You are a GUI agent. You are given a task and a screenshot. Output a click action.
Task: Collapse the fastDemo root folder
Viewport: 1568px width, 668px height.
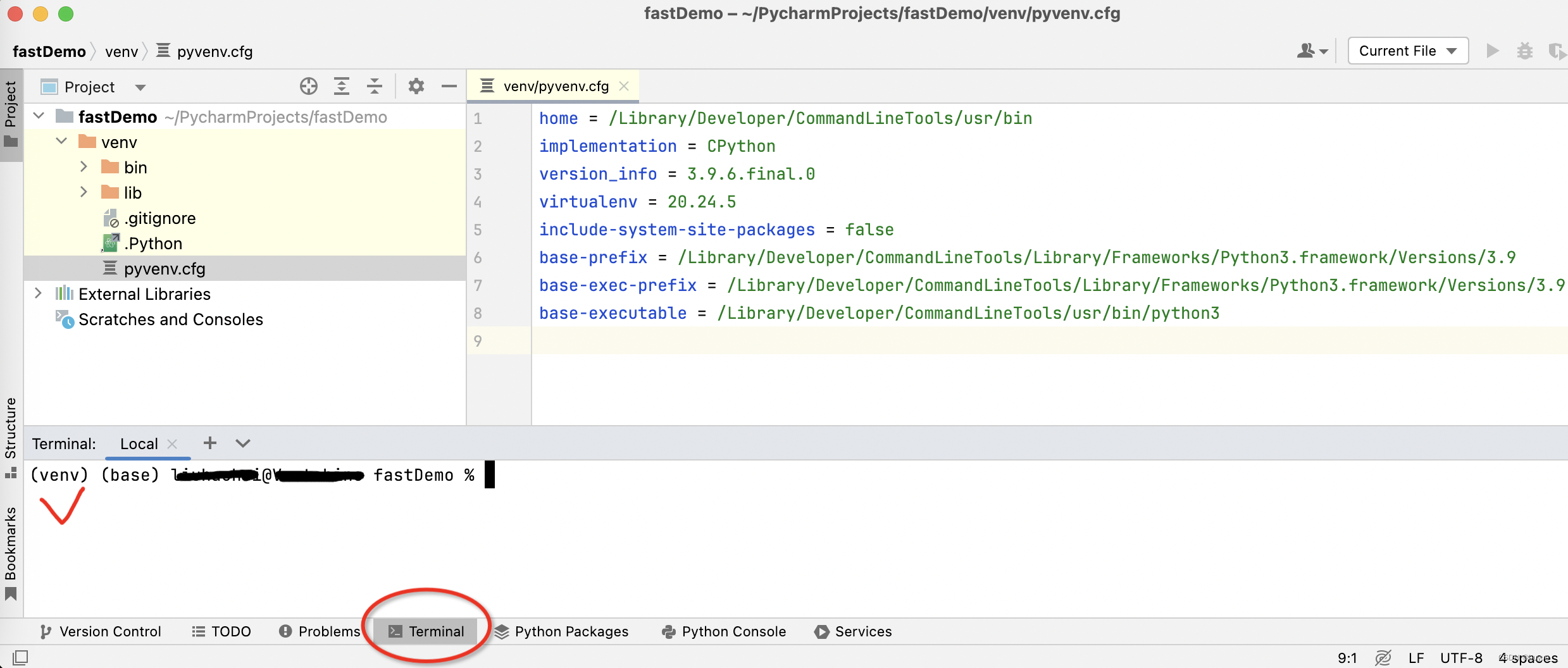click(x=39, y=116)
